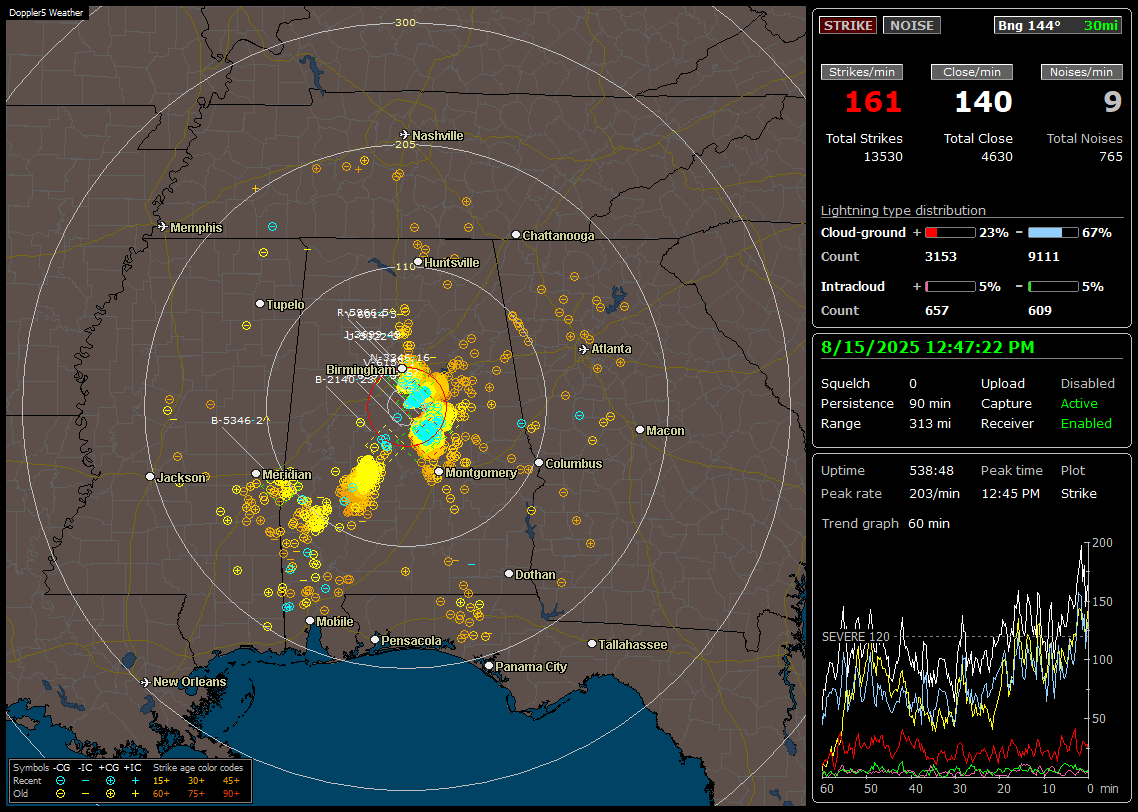
Task: Click the Capture Active status
Action: click(1079, 403)
